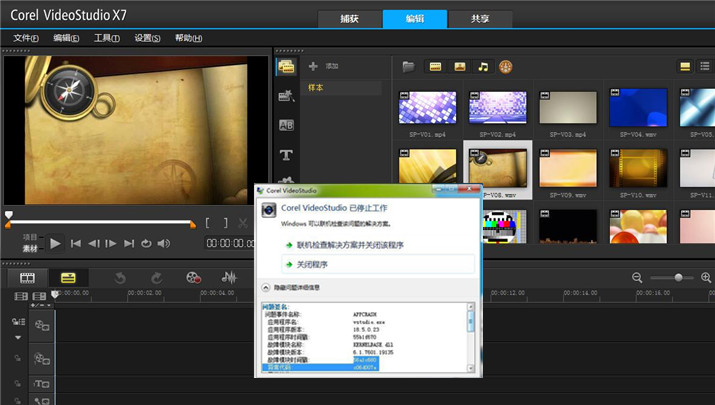Image resolution: width=715 pixels, height=405 pixels.
Task: Click the round orange library toolbar icon
Action: coord(505,67)
